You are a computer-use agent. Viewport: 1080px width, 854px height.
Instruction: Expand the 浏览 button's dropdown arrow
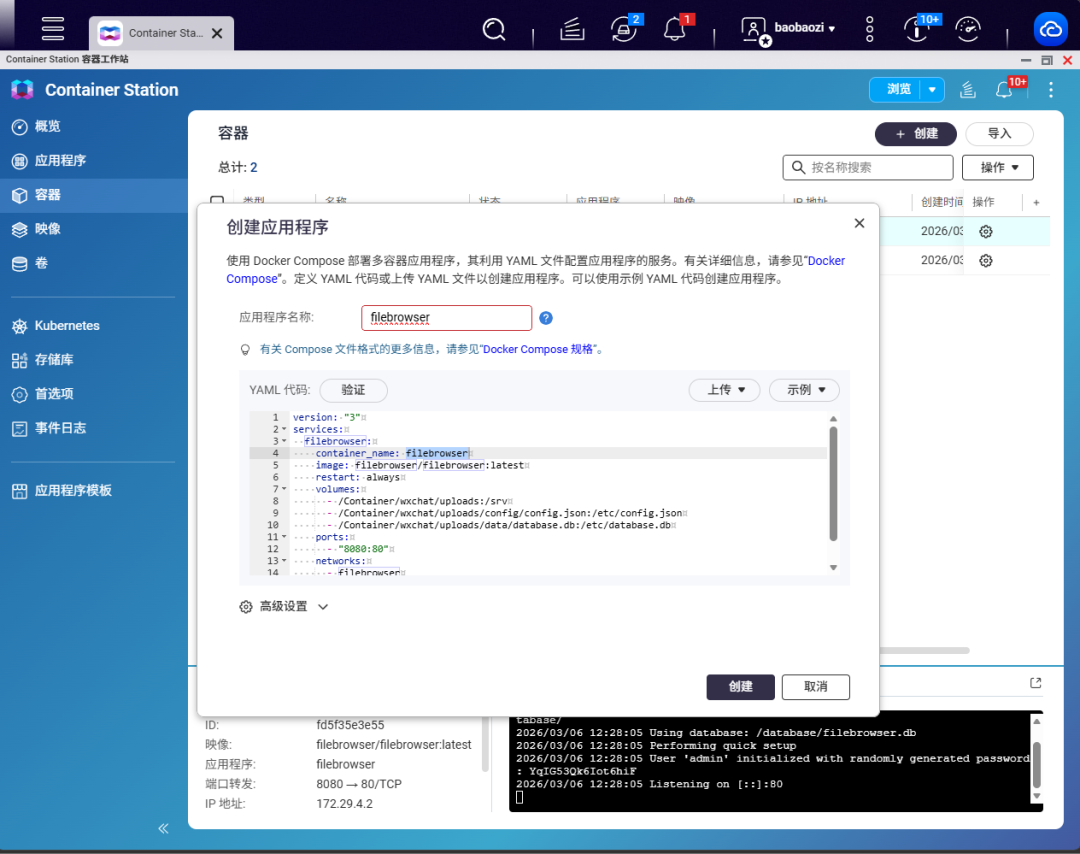pyautogui.click(x=933, y=89)
